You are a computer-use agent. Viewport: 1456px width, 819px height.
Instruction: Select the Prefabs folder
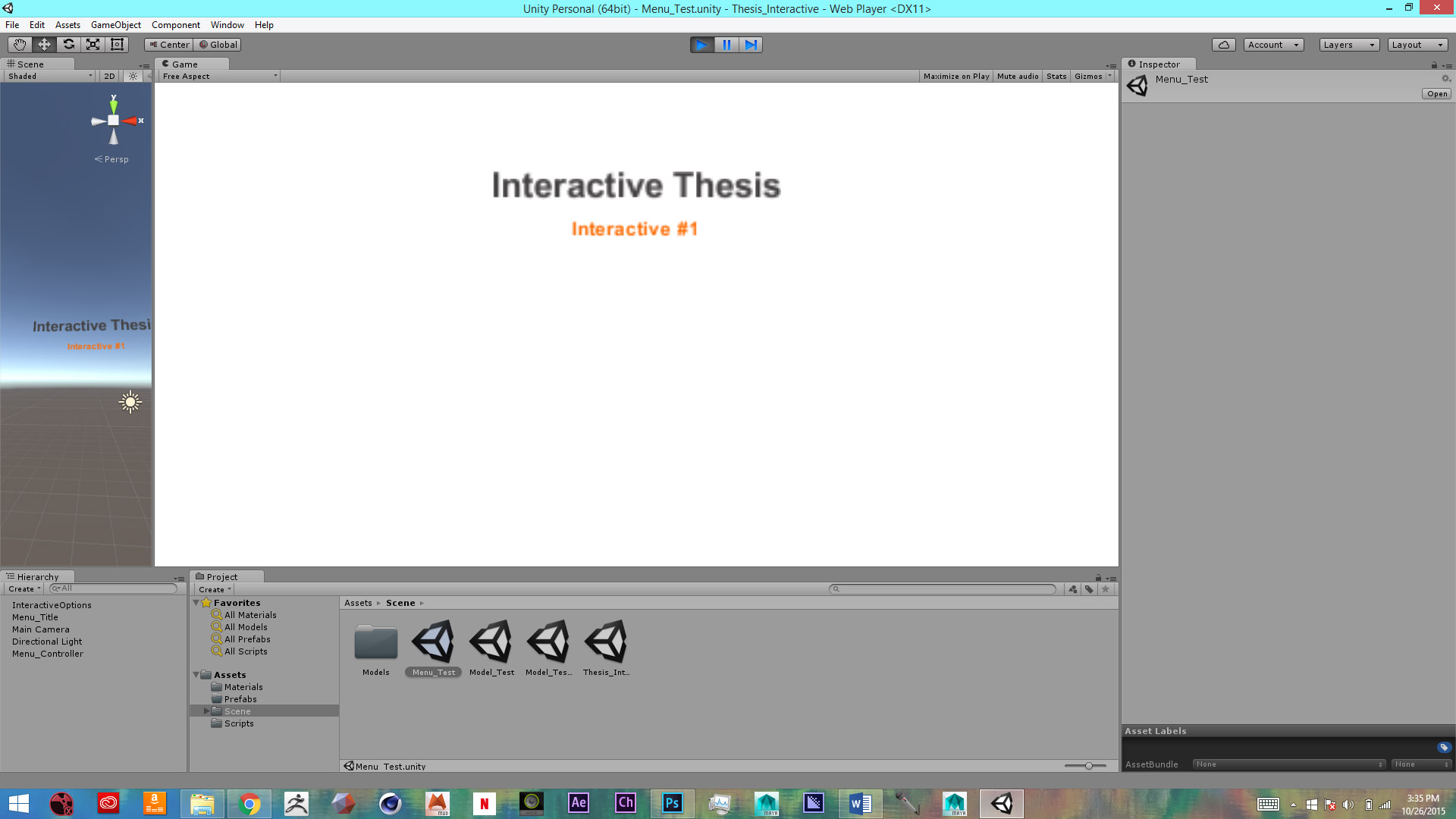point(240,699)
